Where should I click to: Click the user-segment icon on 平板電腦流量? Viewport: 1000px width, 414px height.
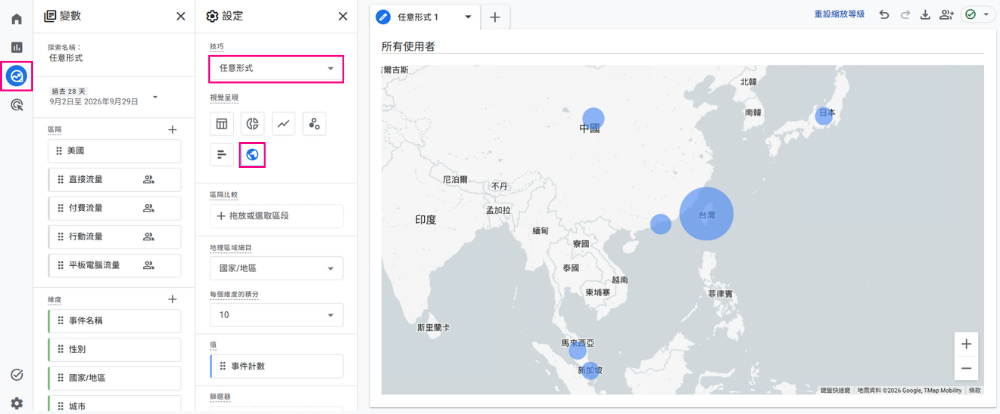(x=149, y=265)
